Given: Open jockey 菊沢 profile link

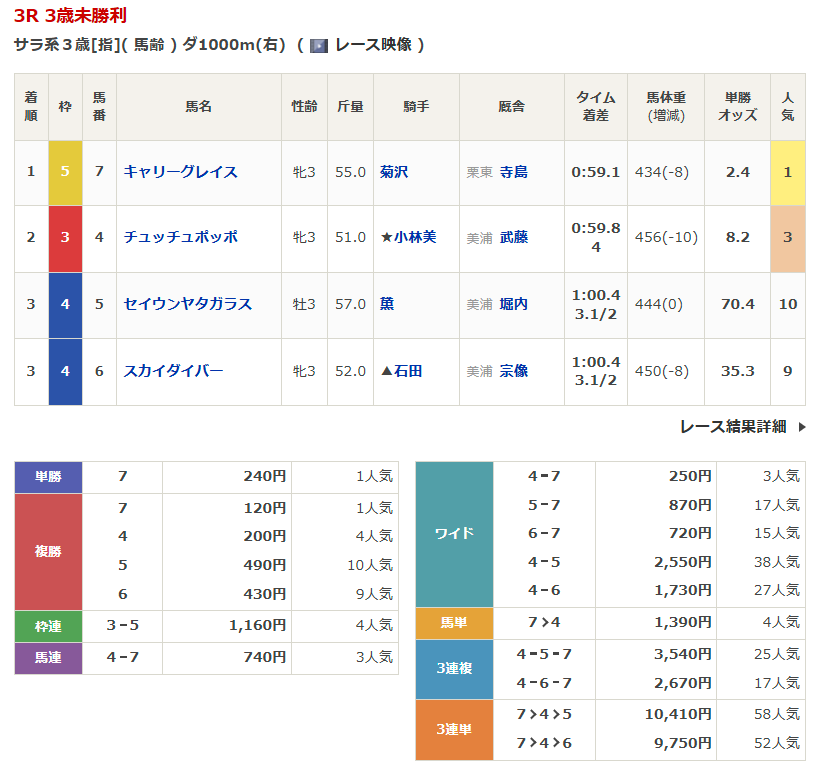Looking at the screenshot, I should click(x=393, y=172).
